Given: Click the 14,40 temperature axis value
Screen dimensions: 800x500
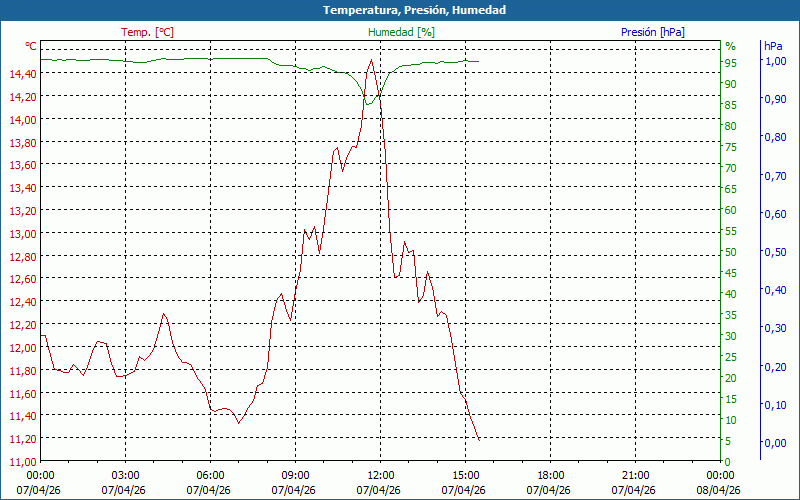Looking at the screenshot, I should point(22,74).
